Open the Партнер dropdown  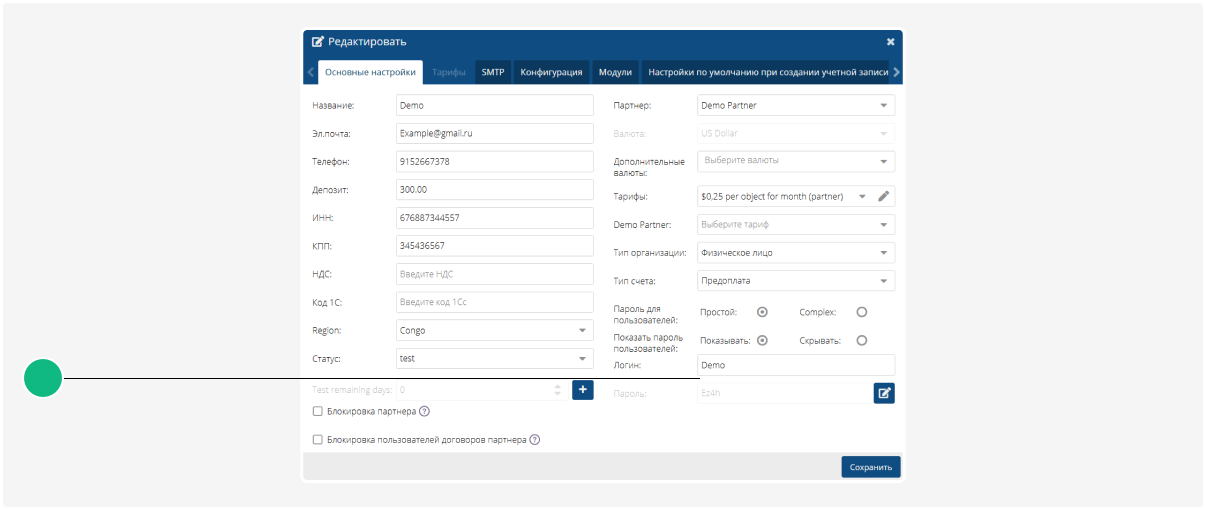pyautogui.click(x=796, y=105)
